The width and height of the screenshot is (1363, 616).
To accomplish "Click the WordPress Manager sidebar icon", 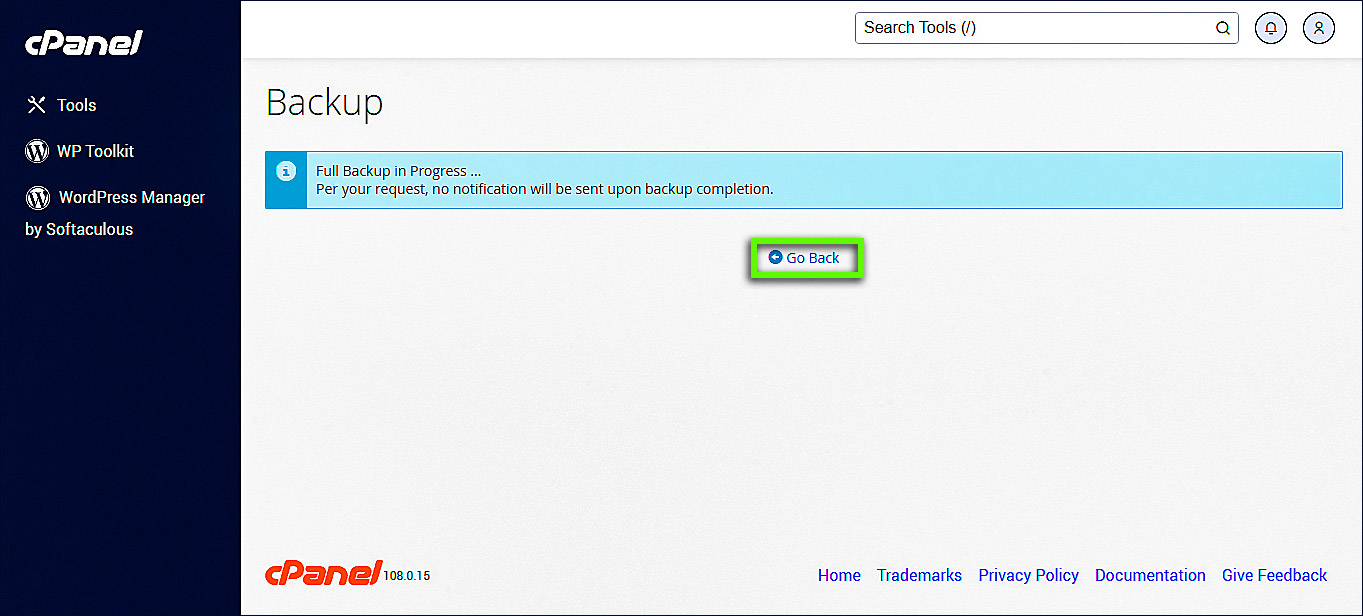I will [38, 197].
